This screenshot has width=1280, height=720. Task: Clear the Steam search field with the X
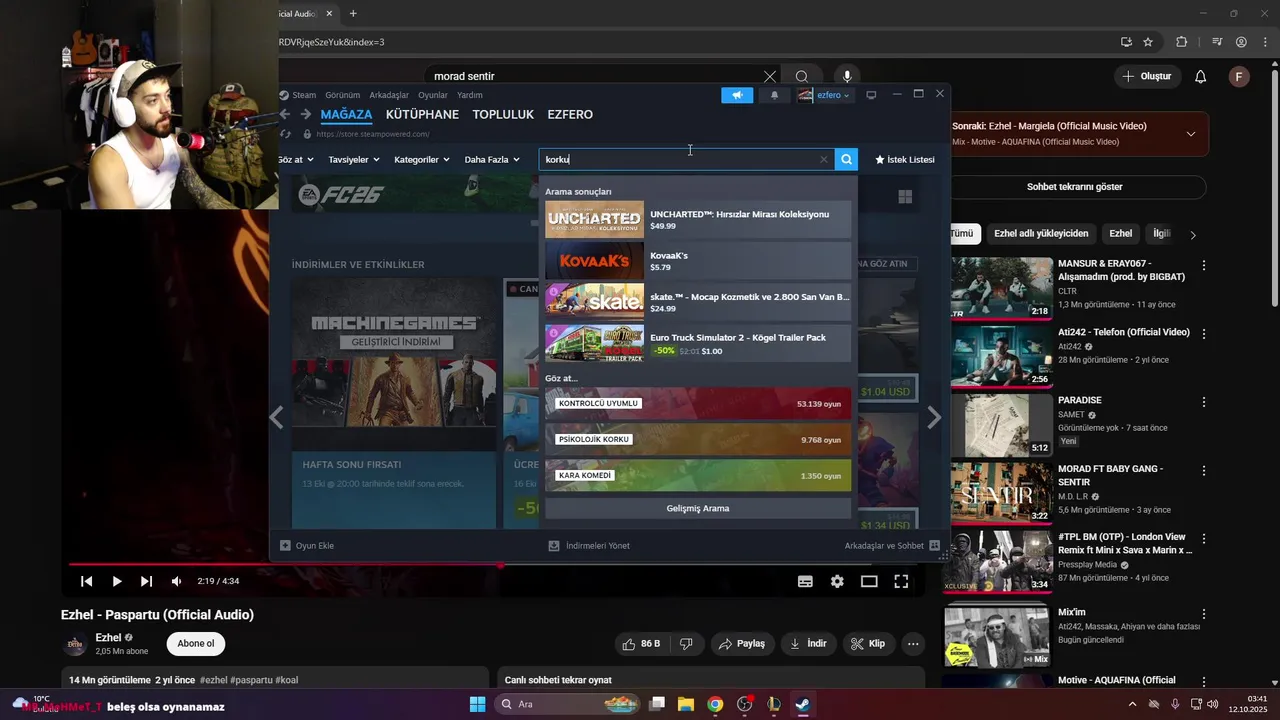(824, 159)
